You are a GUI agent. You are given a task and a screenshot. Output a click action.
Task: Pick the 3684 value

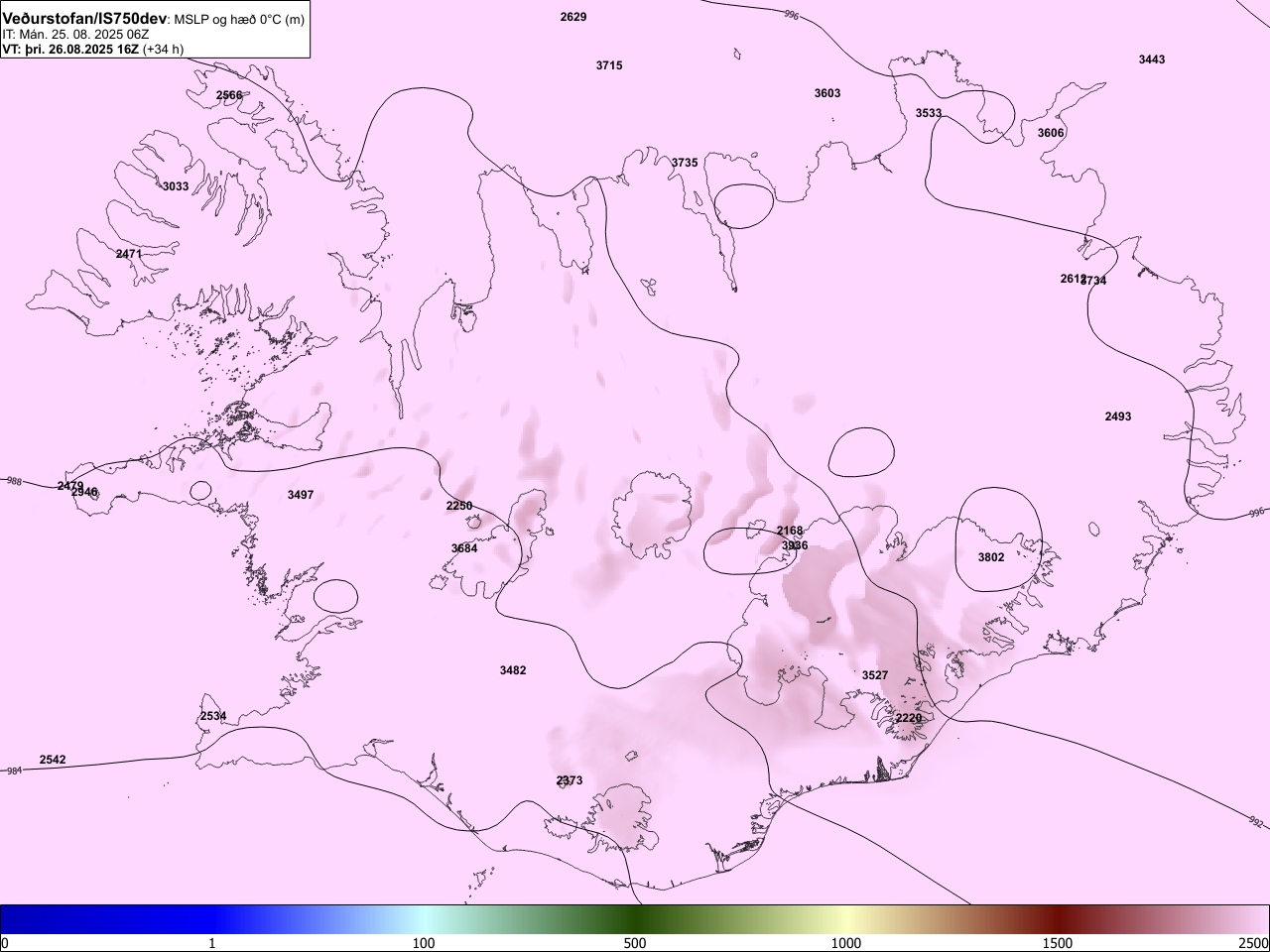[x=464, y=548]
